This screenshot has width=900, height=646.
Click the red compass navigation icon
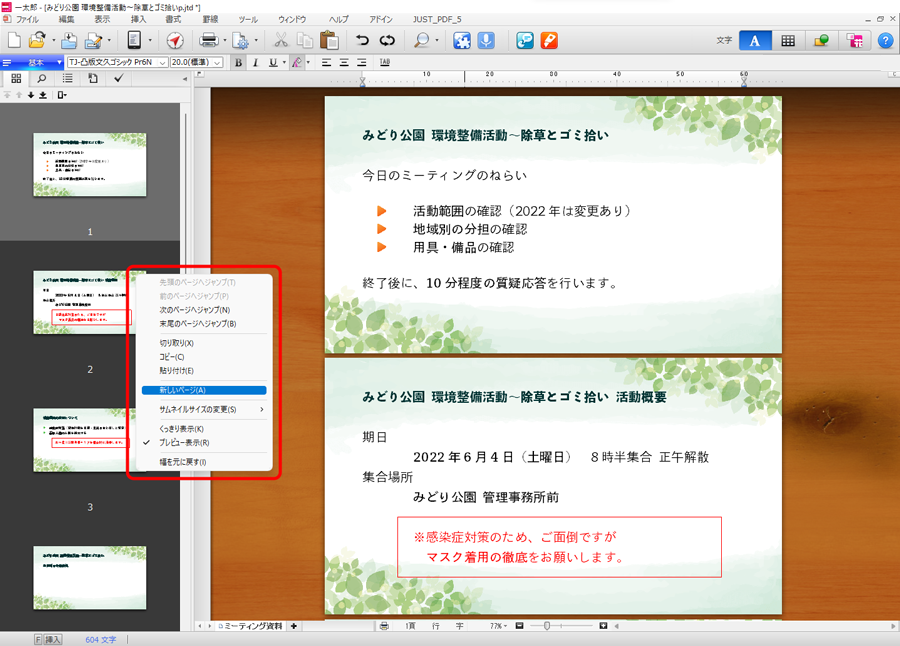coord(175,41)
